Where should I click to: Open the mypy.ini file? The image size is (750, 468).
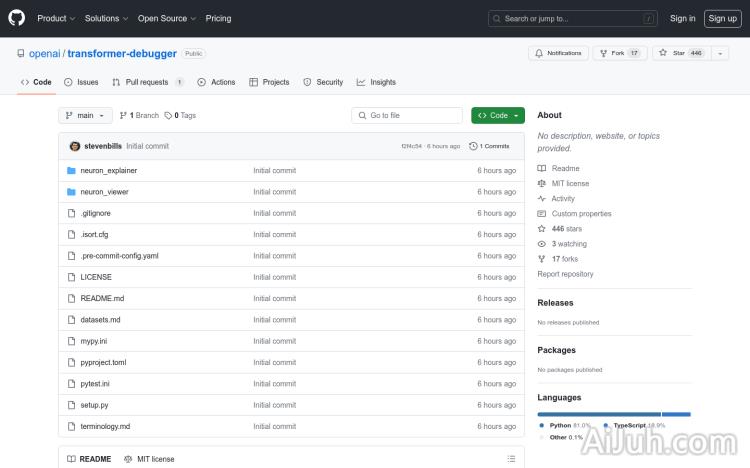(x=94, y=341)
